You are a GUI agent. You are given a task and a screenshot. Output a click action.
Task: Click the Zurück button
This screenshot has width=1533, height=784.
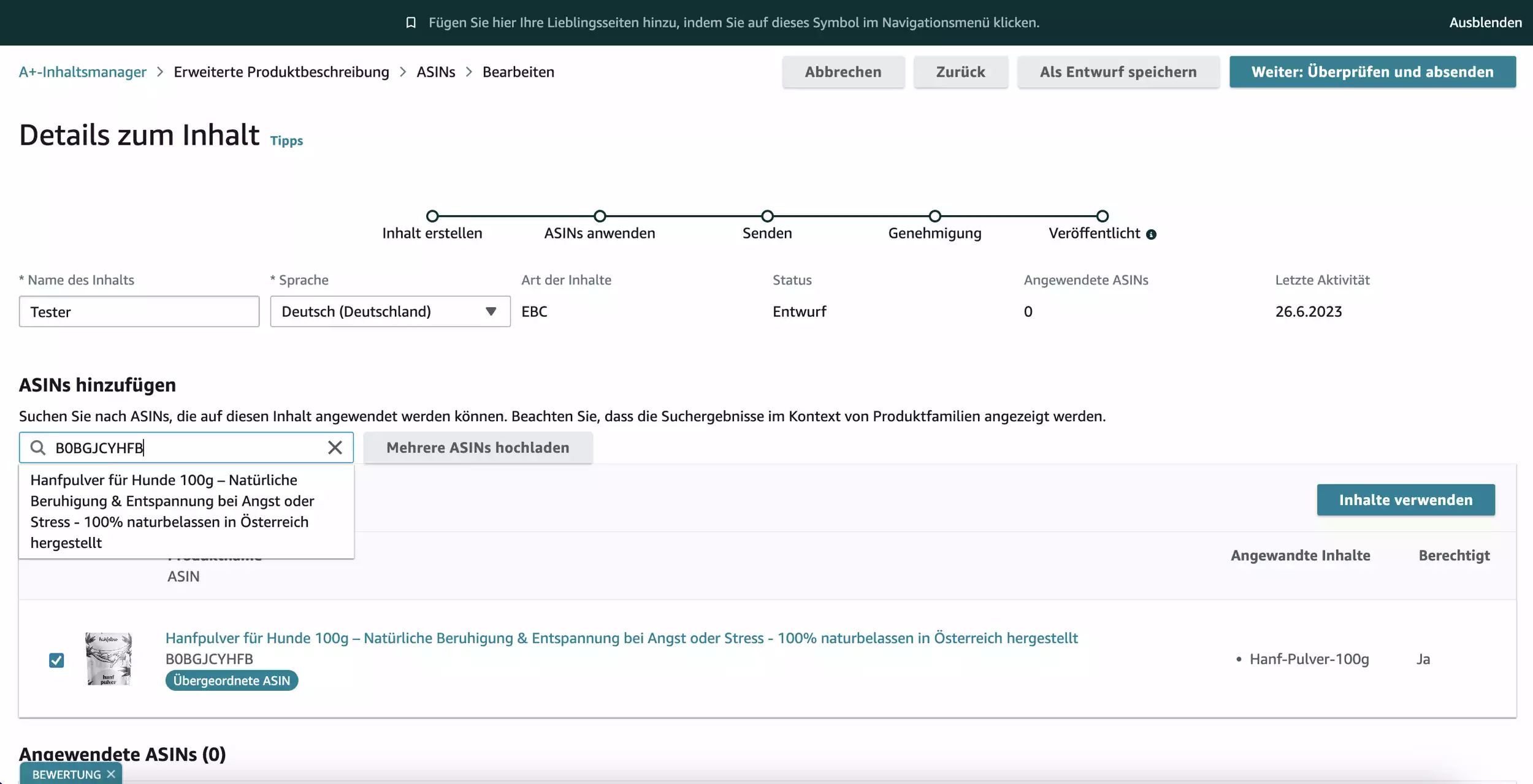pos(960,72)
